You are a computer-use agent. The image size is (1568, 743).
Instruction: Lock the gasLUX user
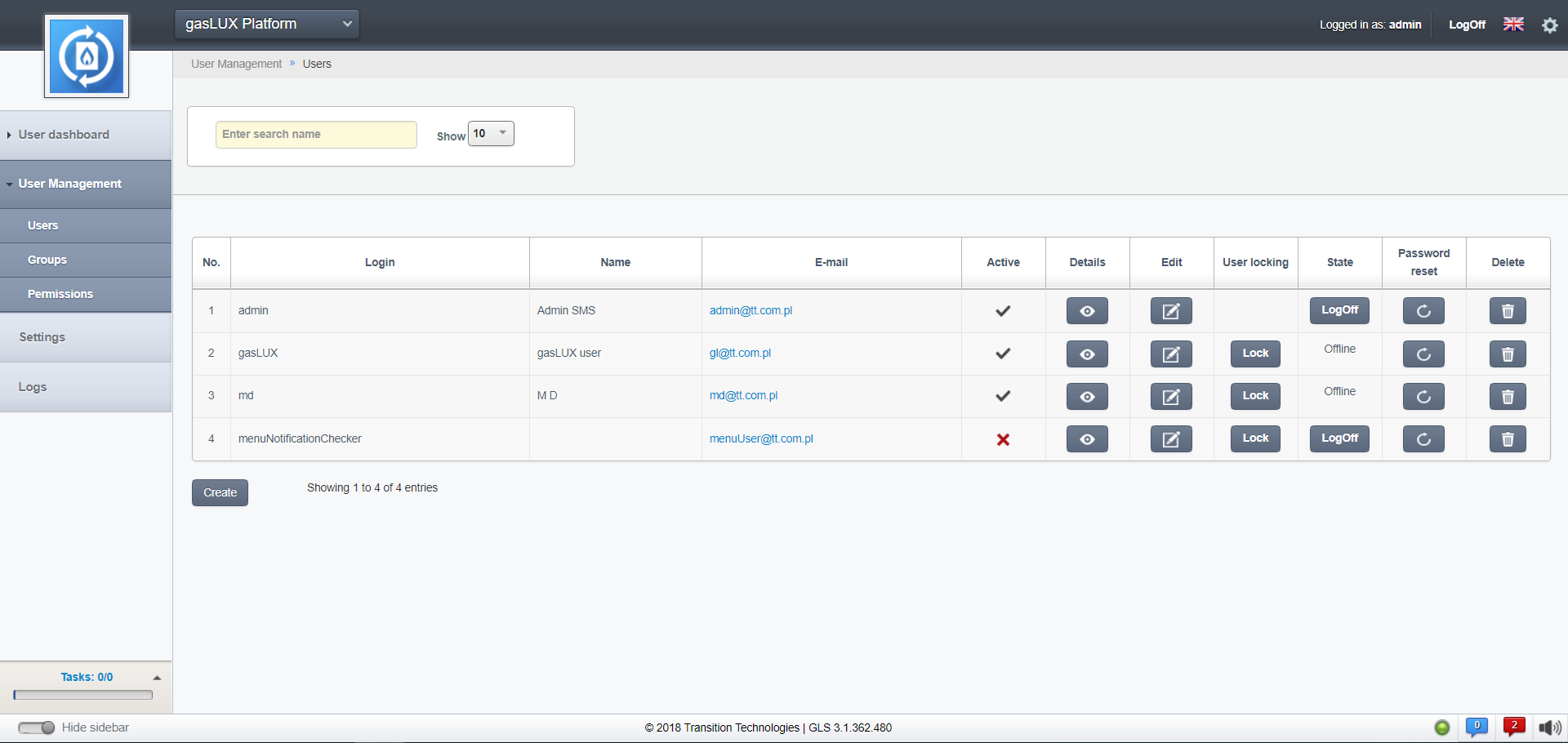1255,354
